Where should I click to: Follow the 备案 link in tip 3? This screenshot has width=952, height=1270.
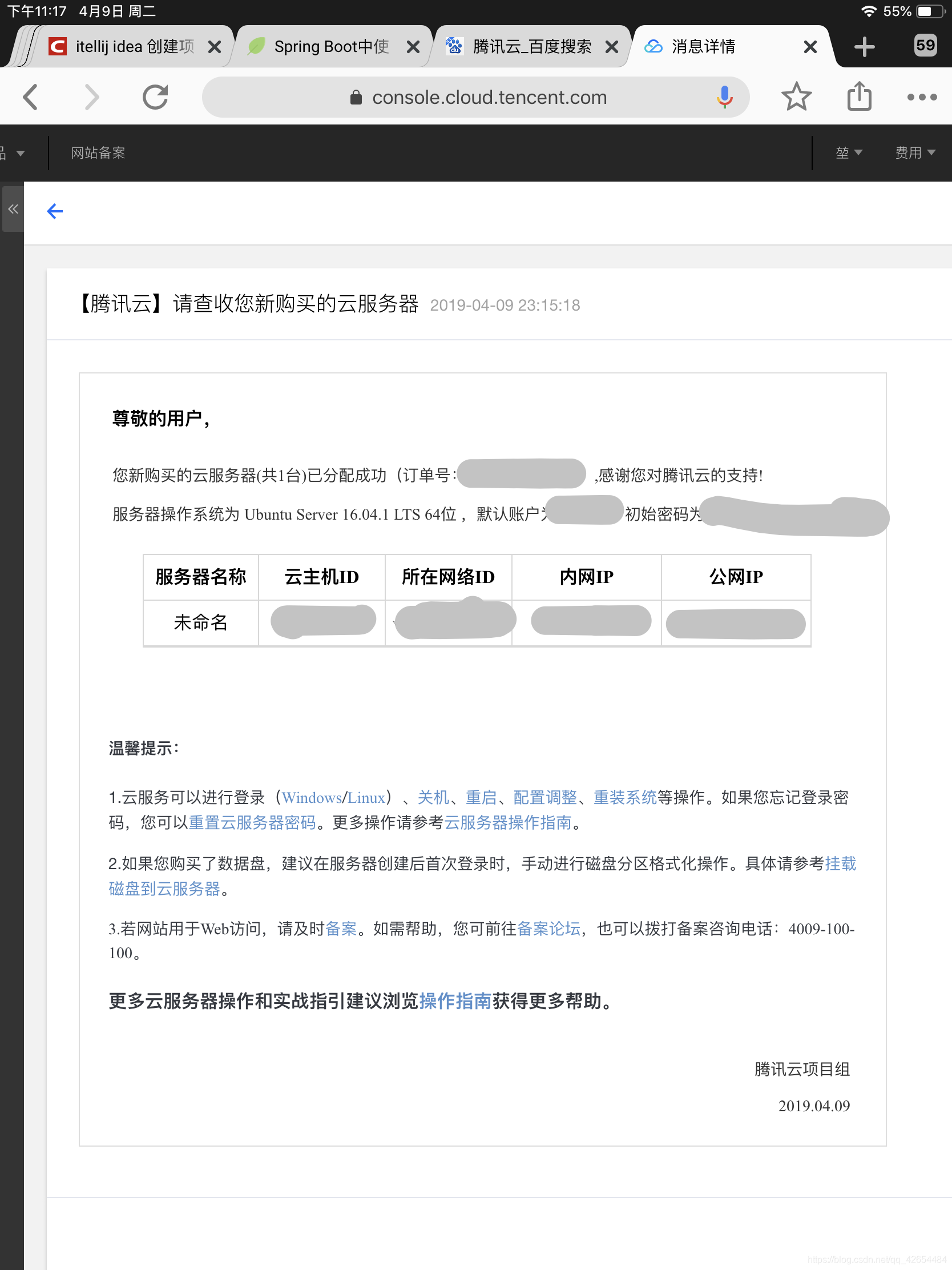click(x=341, y=929)
